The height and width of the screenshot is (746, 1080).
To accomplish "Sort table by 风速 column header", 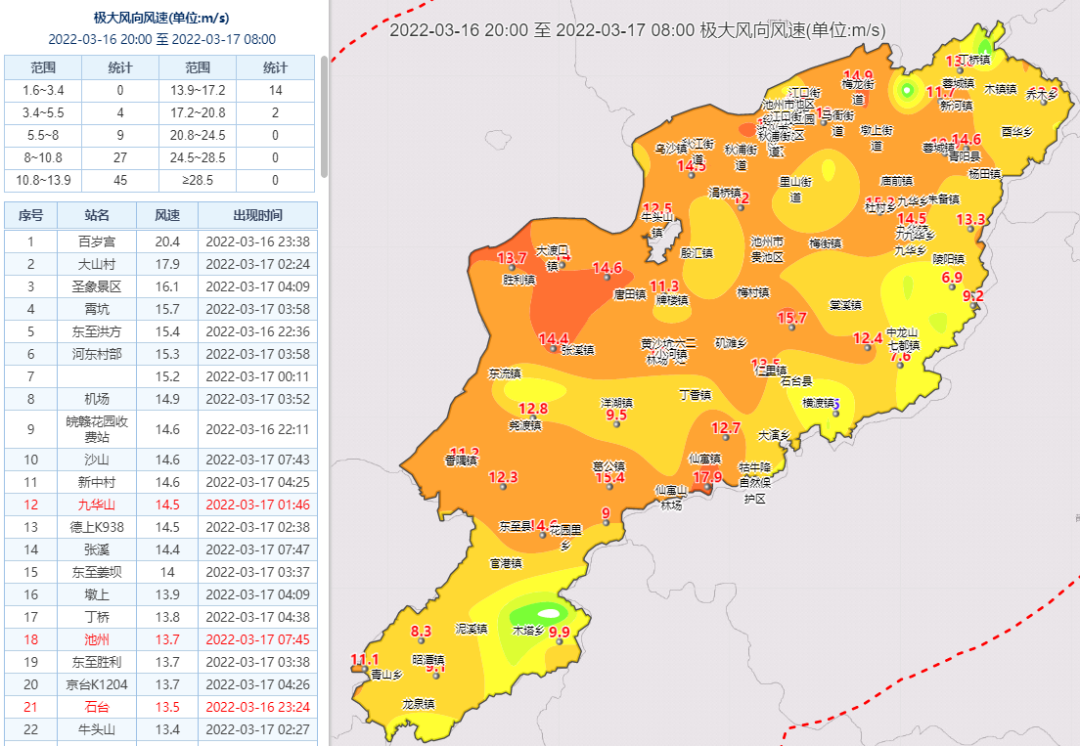I will coord(167,215).
